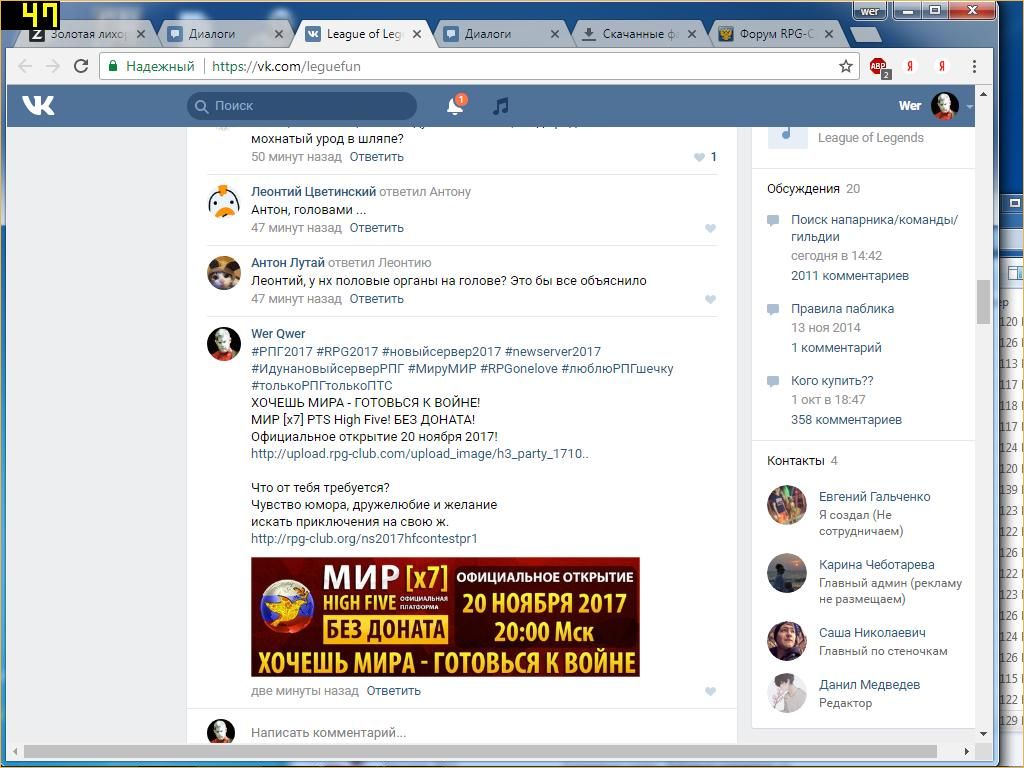Open the Обсуждения discussions section
This screenshot has width=1024, height=768.
[803, 189]
